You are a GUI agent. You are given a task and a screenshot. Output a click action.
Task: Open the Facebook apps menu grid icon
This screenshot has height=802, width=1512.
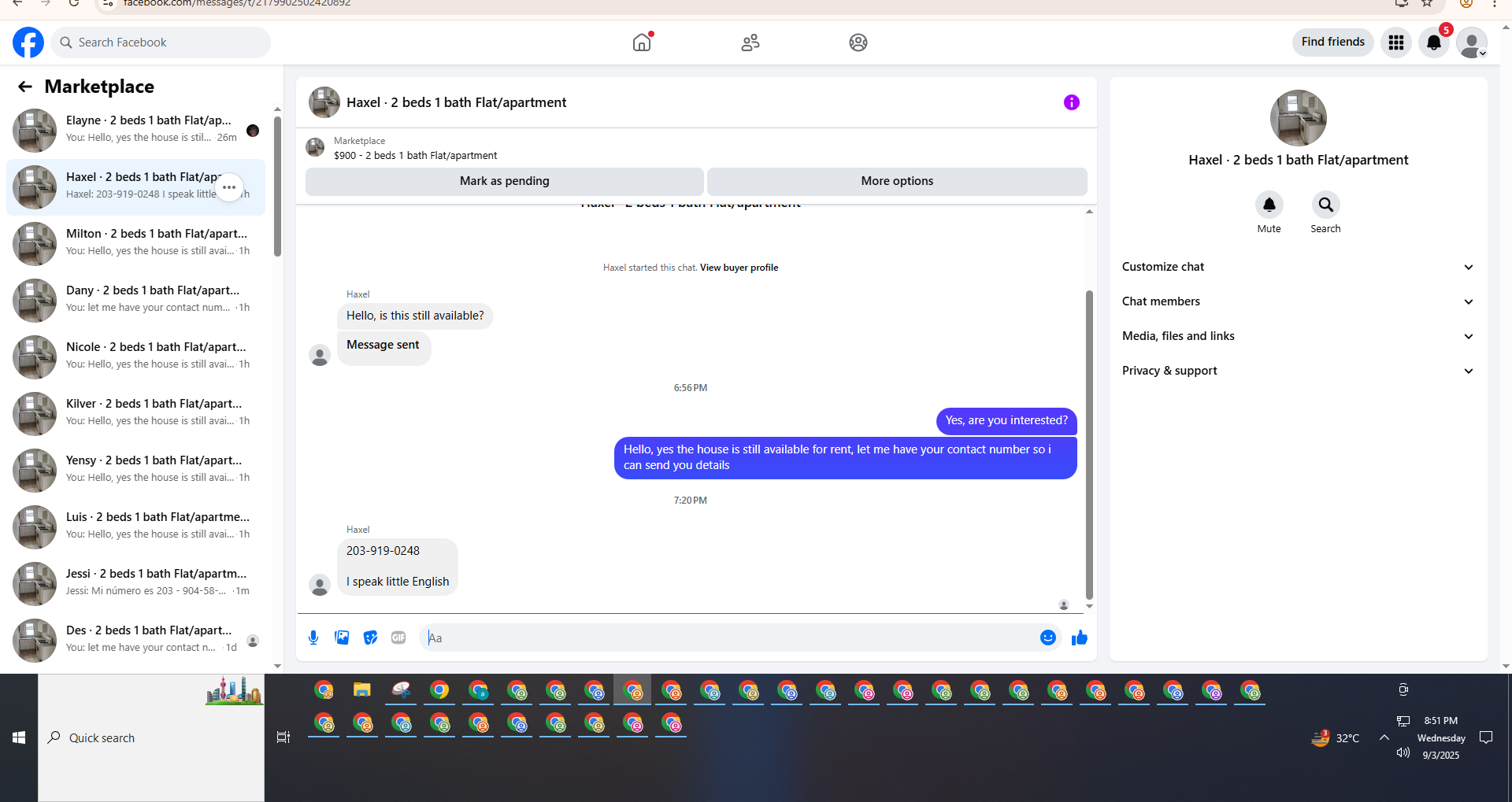pos(1396,43)
